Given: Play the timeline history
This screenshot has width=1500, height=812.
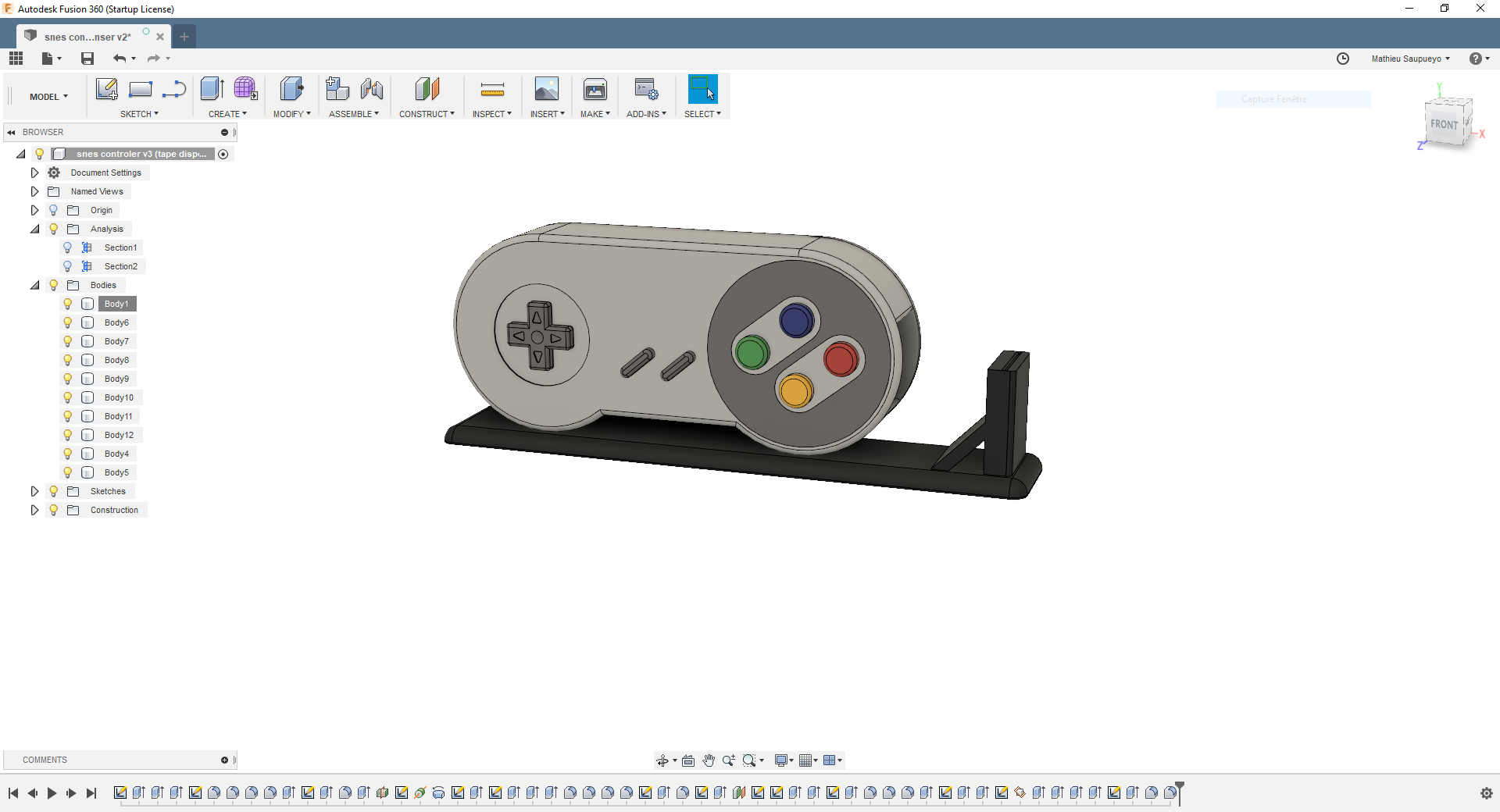Looking at the screenshot, I should click(x=52, y=793).
